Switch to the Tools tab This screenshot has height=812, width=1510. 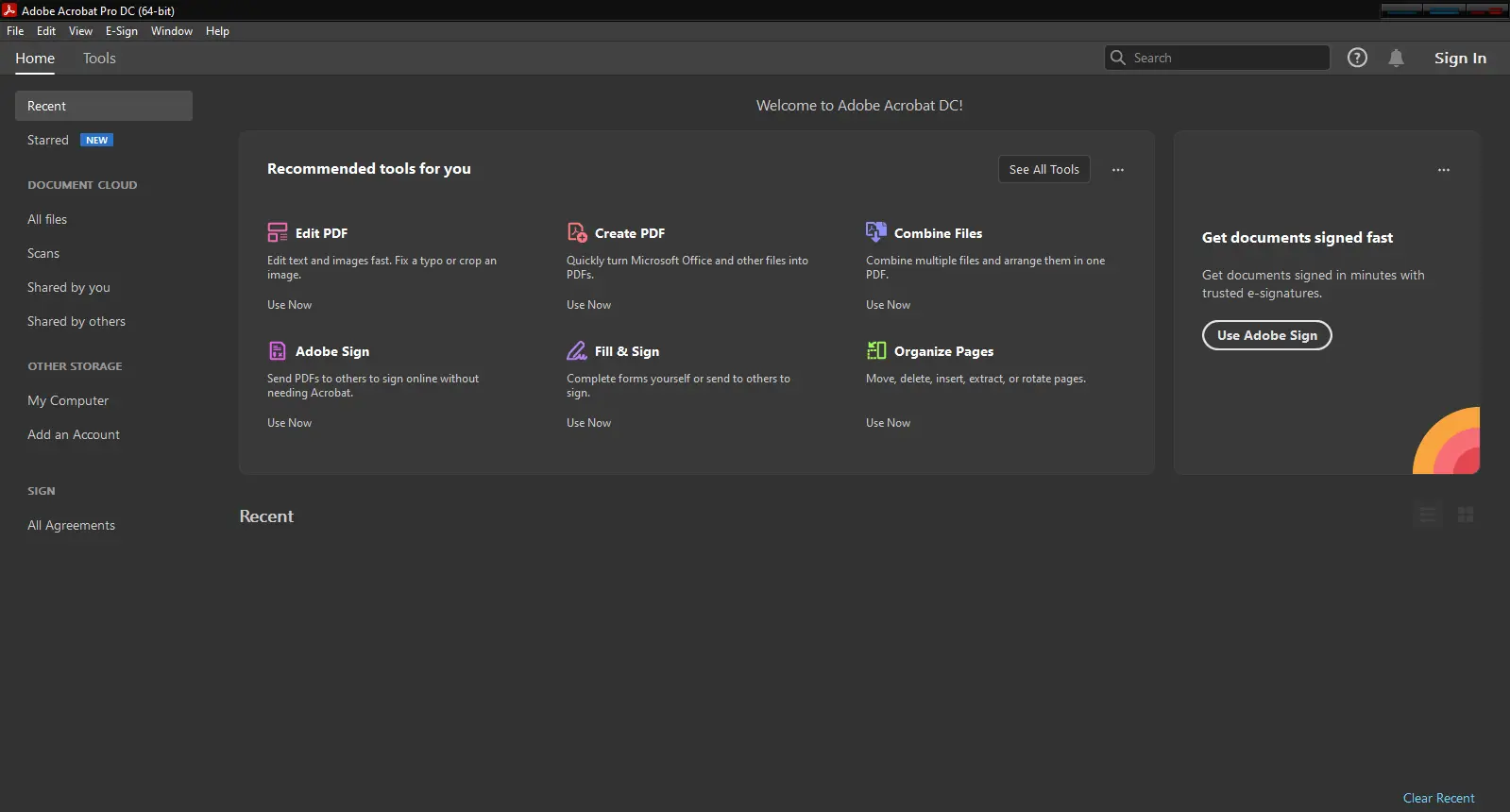point(99,59)
